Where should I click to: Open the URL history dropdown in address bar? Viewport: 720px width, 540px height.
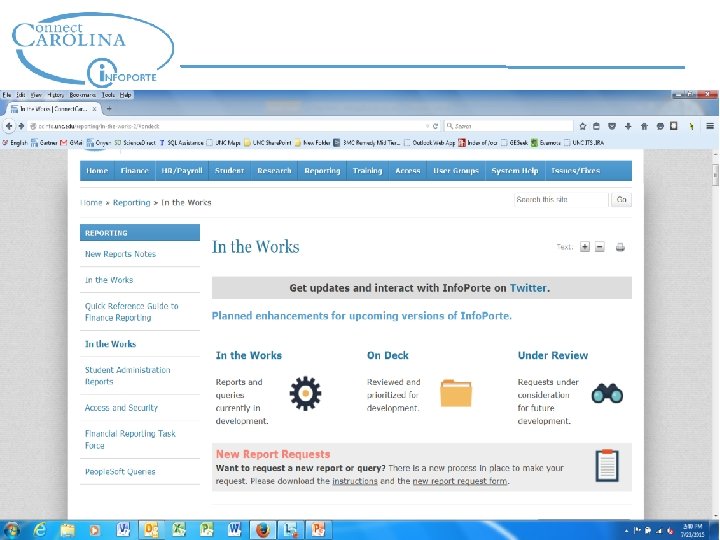428,126
